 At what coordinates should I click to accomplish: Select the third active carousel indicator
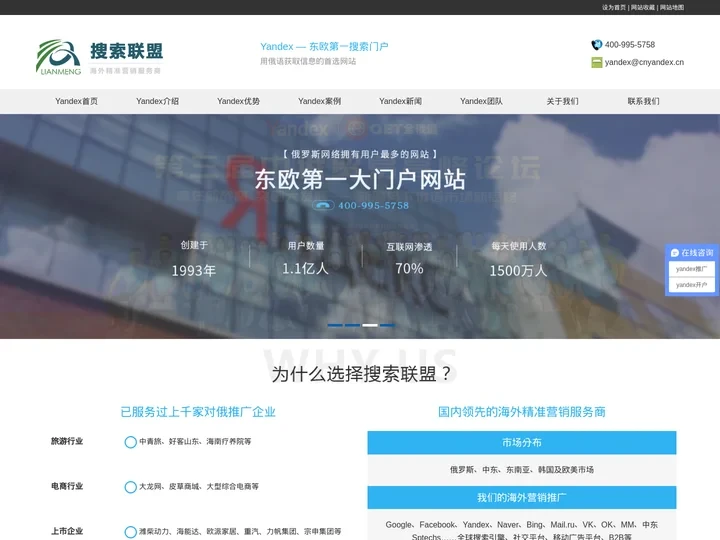(370, 325)
